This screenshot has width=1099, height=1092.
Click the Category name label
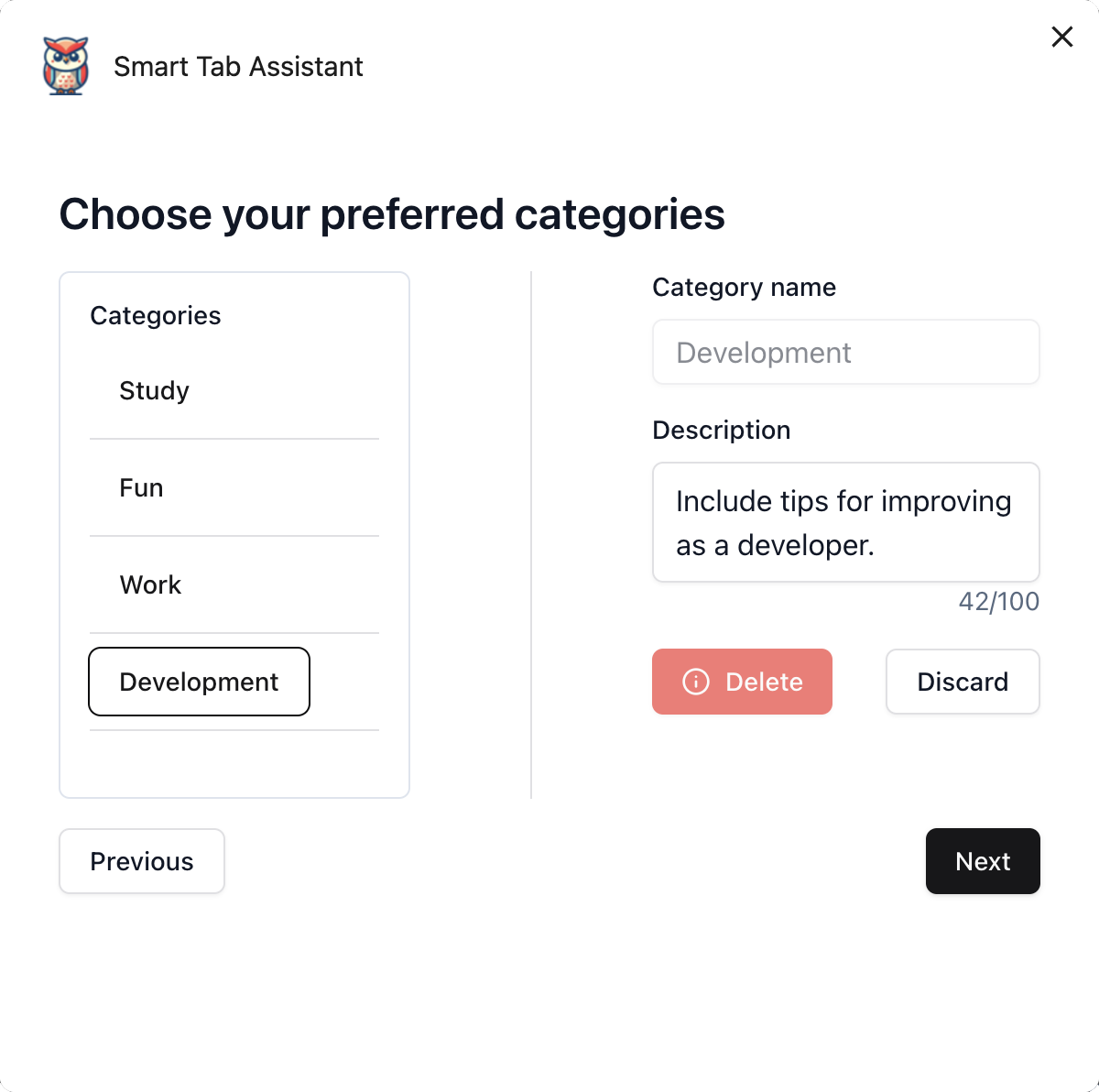(744, 288)
